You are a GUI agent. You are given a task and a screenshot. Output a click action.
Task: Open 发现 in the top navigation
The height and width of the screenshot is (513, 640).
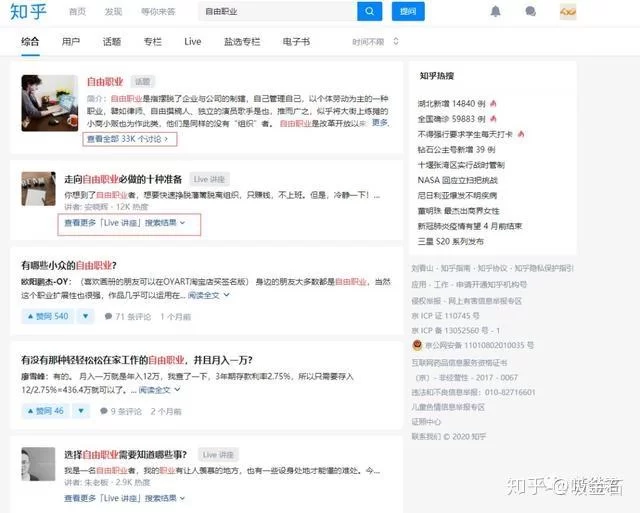pos(113,11)
